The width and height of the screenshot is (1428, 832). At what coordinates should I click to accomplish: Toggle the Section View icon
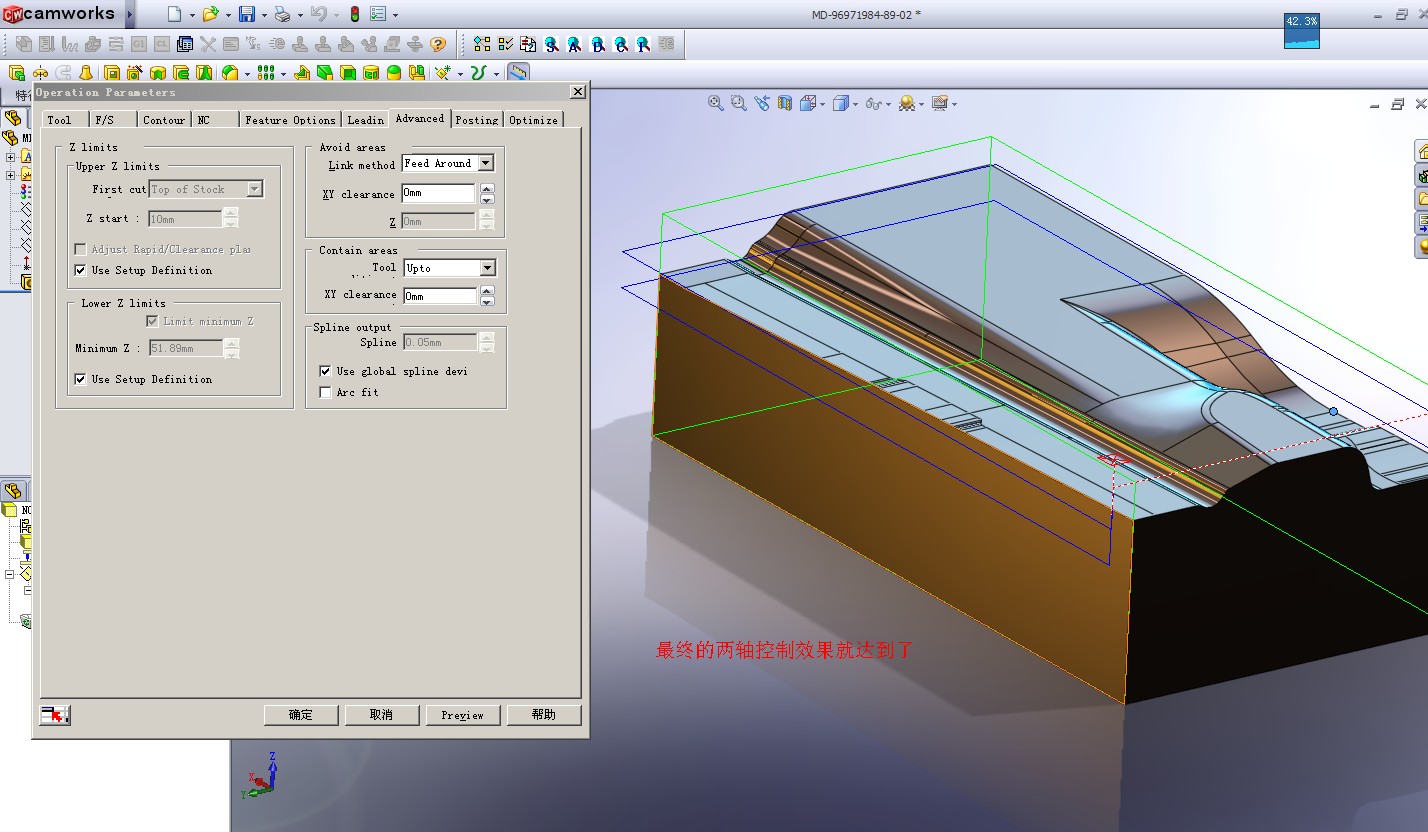coord(785,103)
